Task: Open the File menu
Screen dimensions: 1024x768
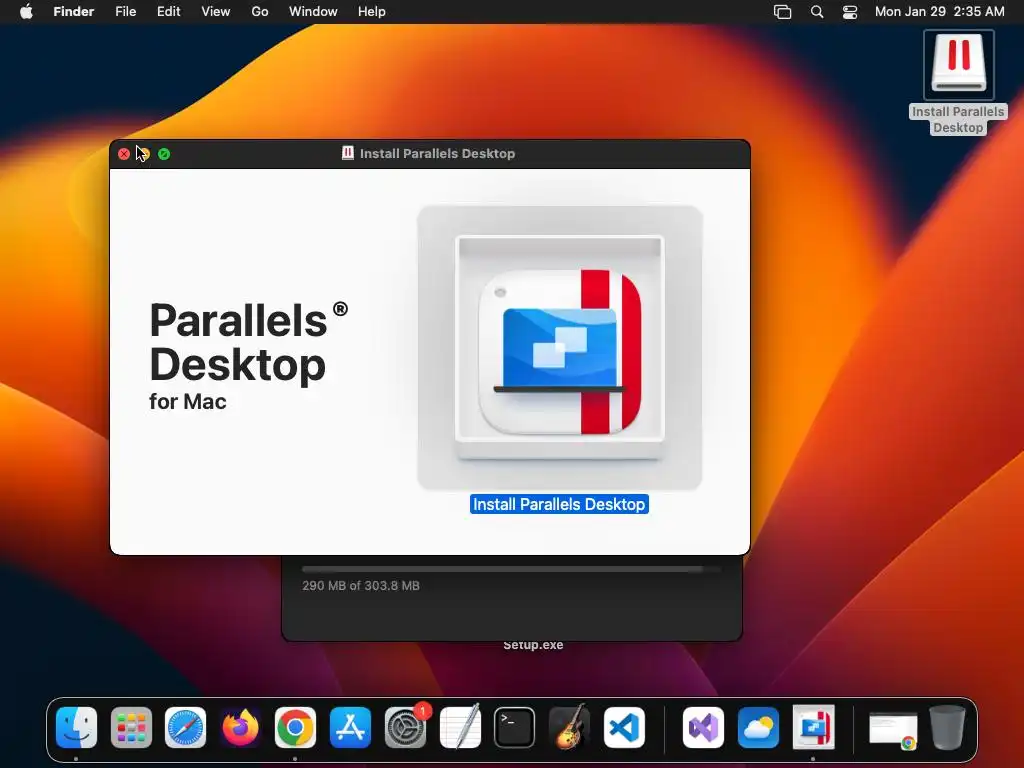Action: point(125,12)
